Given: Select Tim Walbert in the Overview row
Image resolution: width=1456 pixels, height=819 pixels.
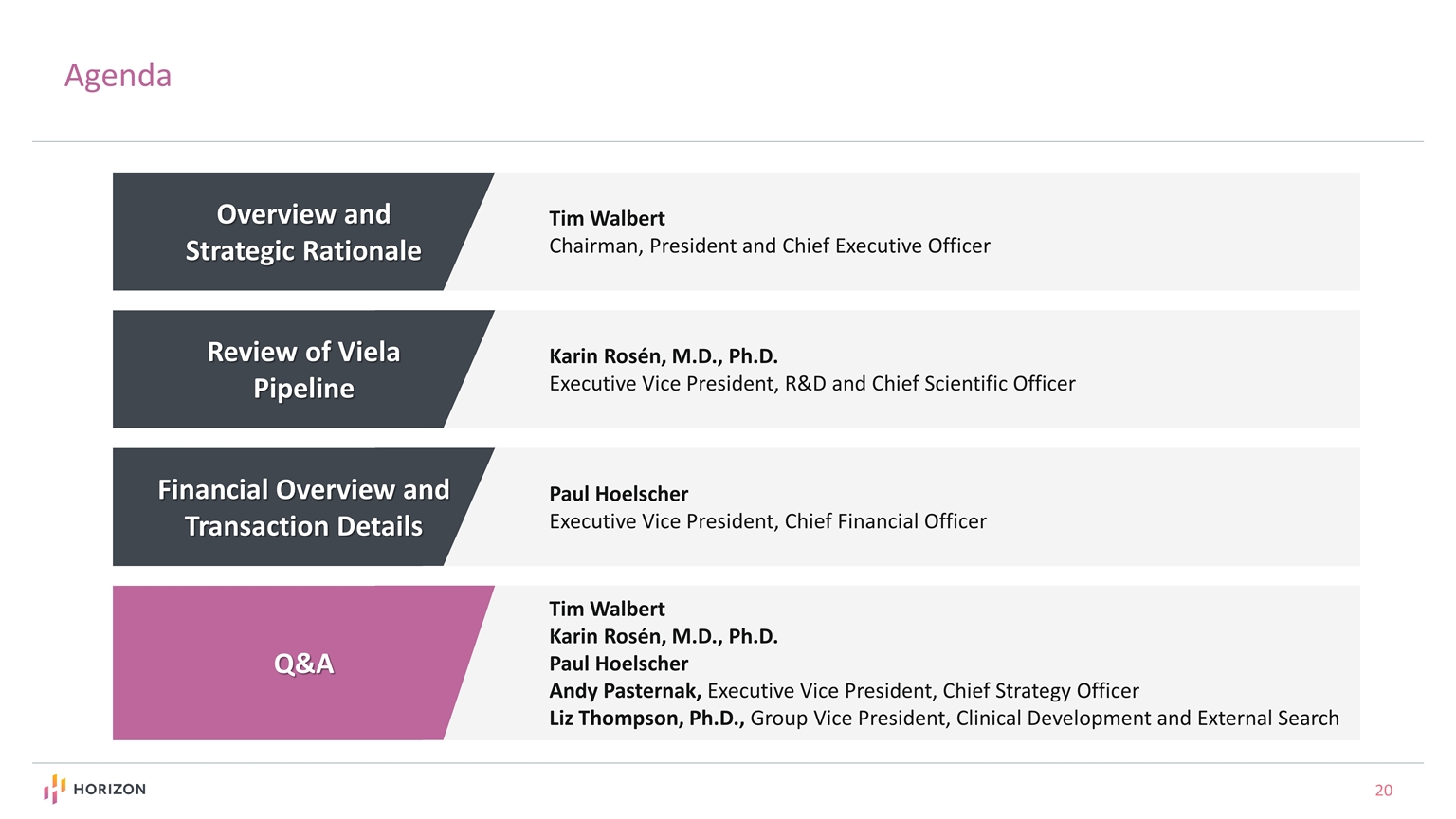Looking at the screenshot, I should tap(607, 218).
